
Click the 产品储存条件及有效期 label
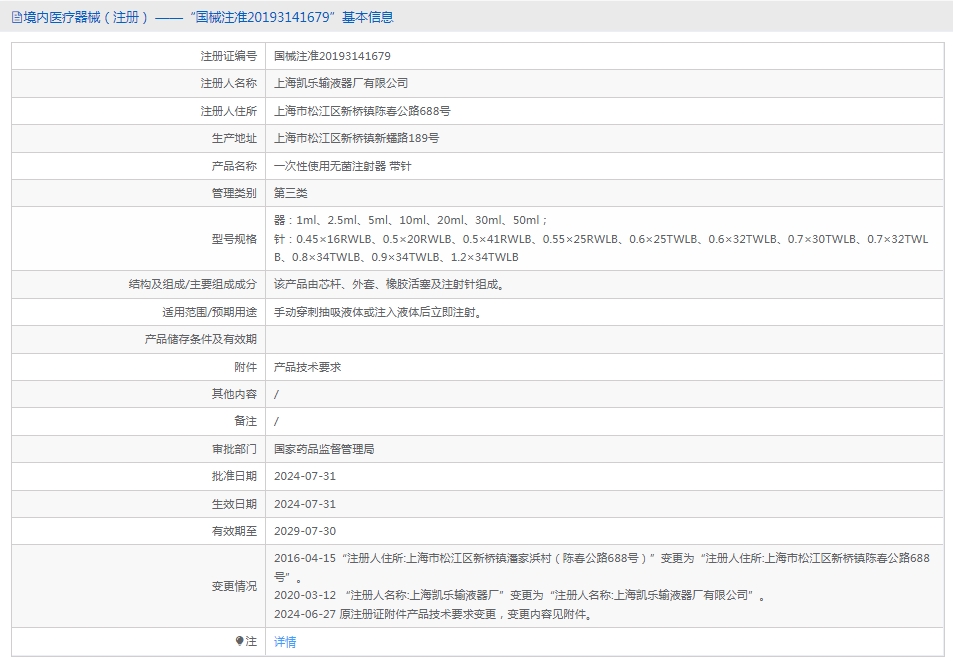pos(201,339)
